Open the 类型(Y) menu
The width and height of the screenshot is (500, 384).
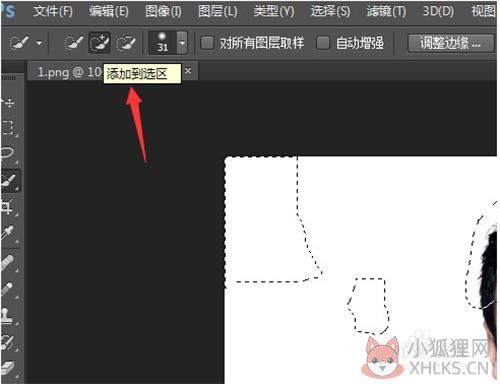pyautogui.click(x=274, y=11)
